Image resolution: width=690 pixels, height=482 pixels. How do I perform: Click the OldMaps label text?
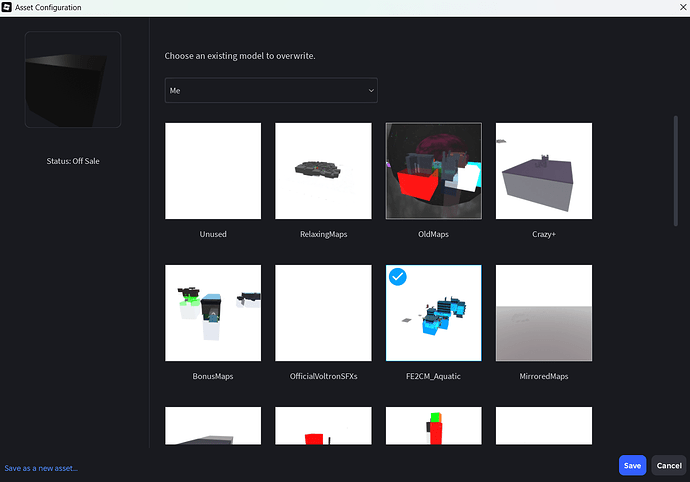click(433, 234)
